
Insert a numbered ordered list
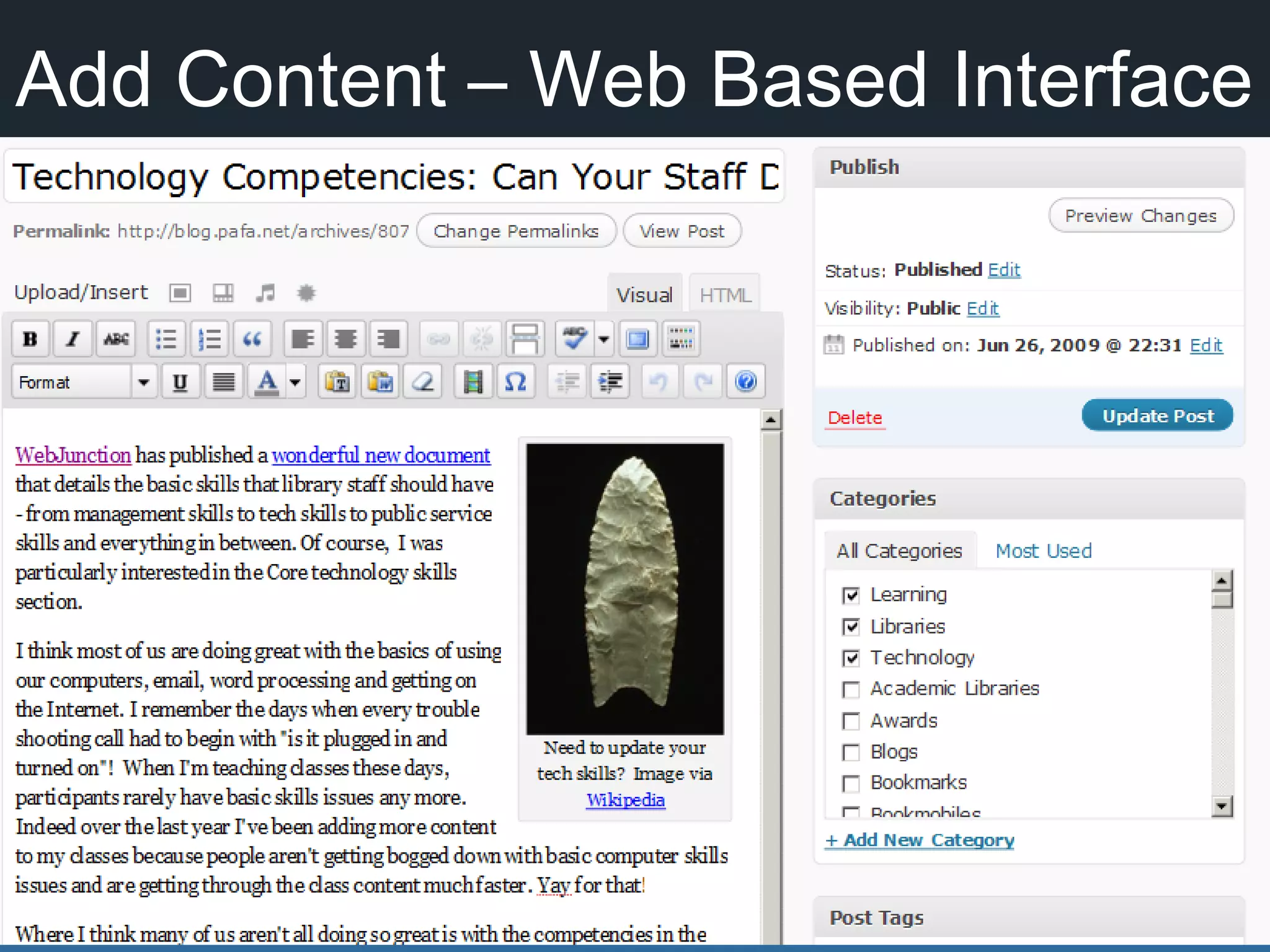click(209, 339)
